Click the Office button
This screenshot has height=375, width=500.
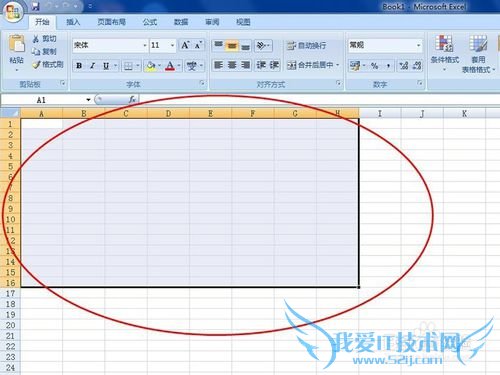(12, 11)
